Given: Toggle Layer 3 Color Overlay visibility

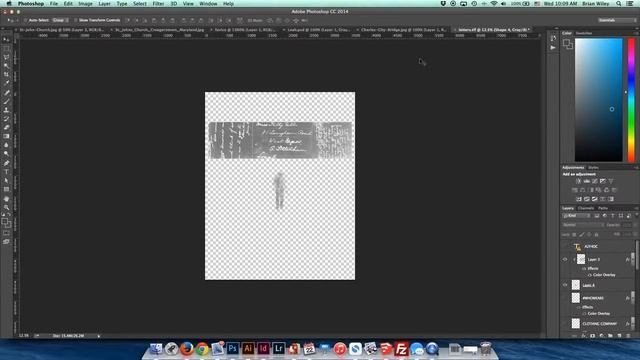Looking at the screenshot, I should [x=589, y=275].
